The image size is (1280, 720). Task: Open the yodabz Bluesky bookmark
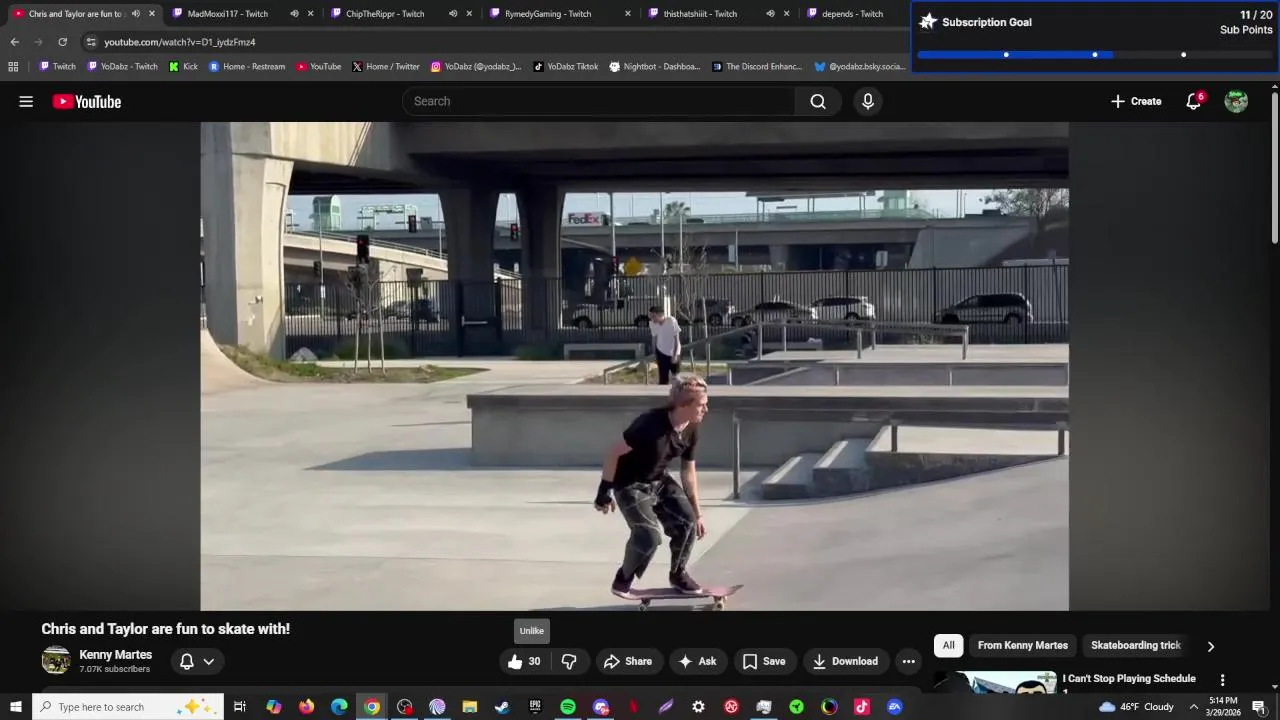click(x=860, y=67)
